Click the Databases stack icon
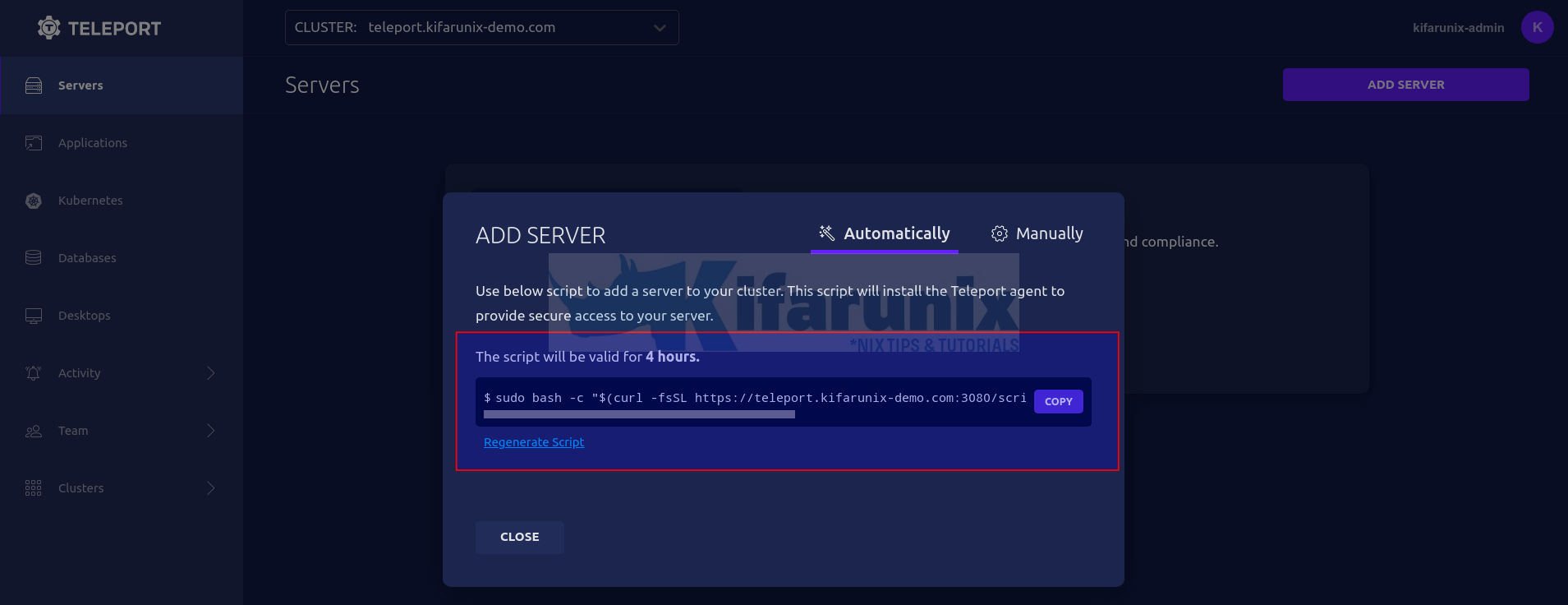 click(x=34, y=258)
